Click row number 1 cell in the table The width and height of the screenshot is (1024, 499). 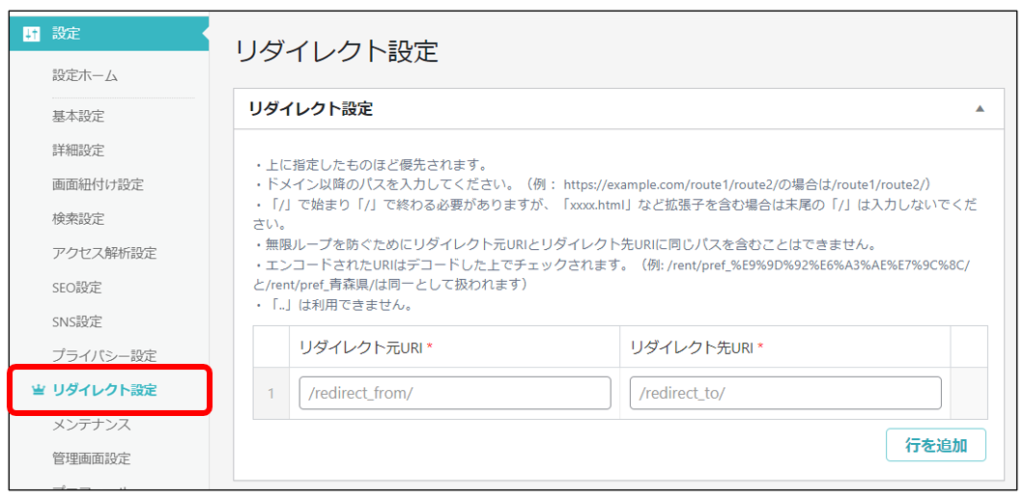271,393
